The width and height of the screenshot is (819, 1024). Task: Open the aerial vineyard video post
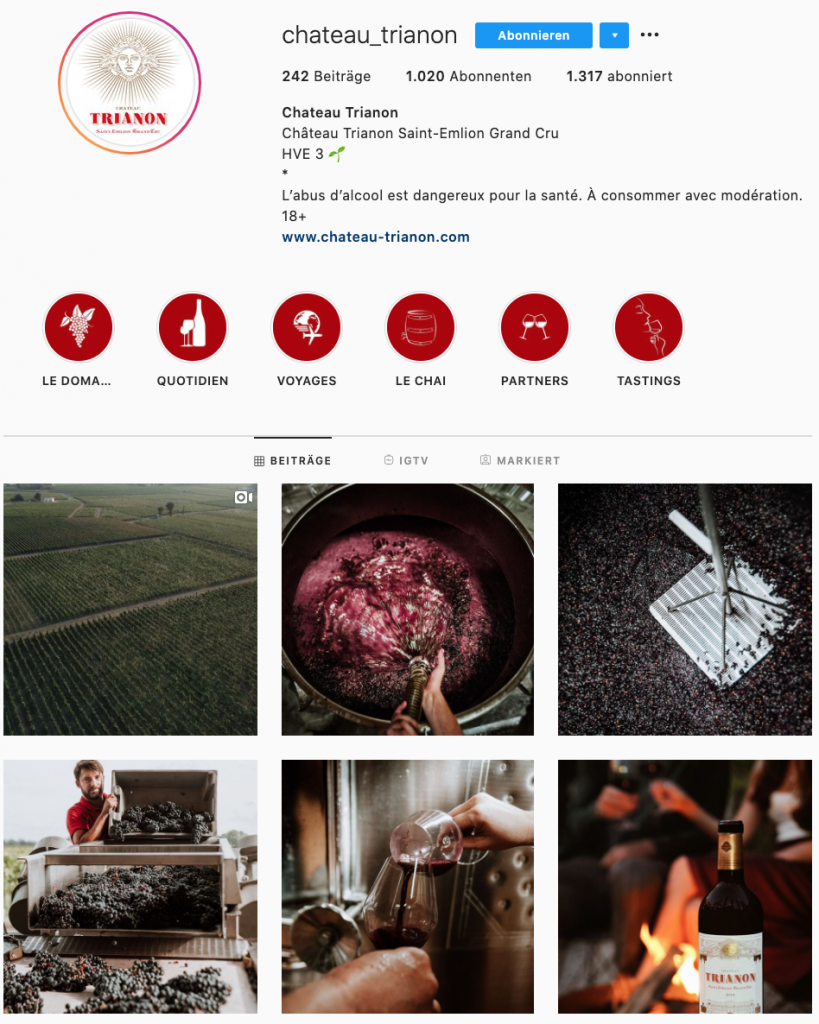[131, 609]
